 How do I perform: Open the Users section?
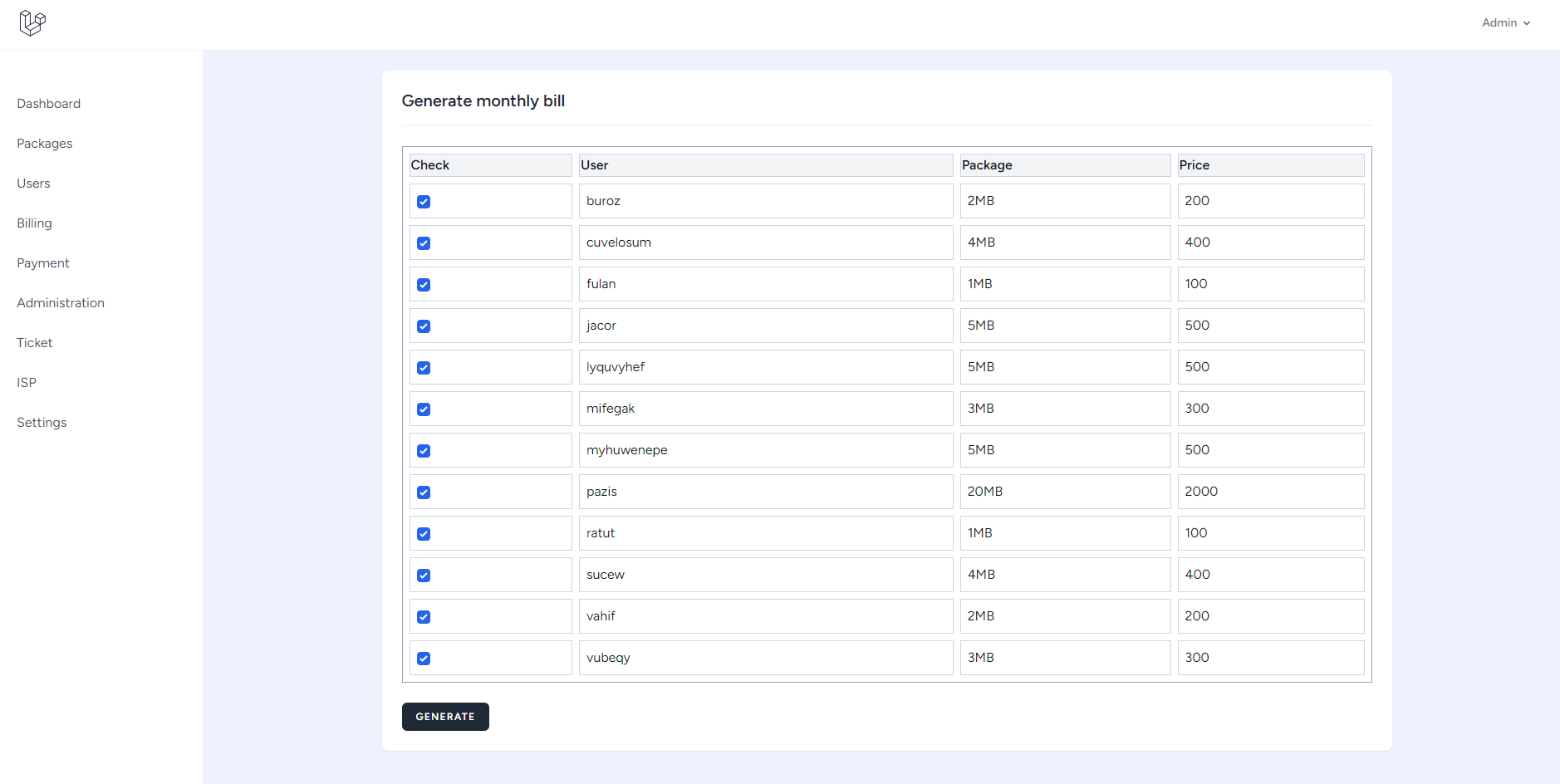pyautogui.click(x=33, y=183)
